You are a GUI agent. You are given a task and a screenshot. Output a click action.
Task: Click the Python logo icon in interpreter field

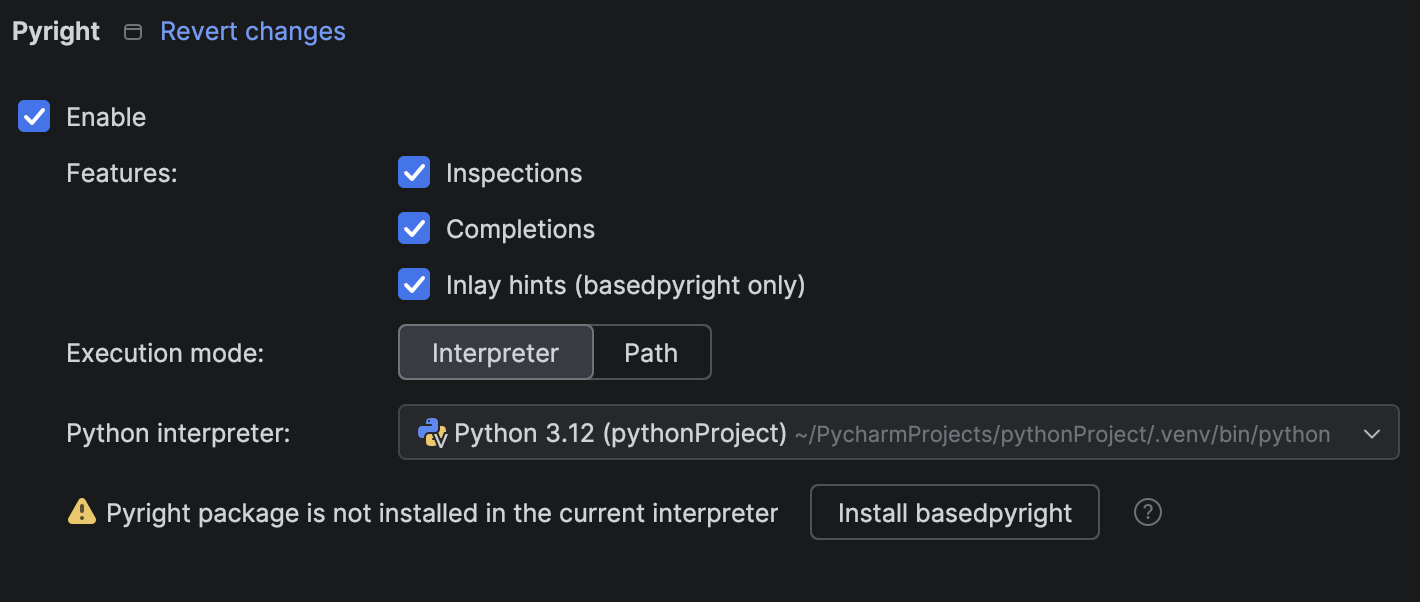pos(430,433)
